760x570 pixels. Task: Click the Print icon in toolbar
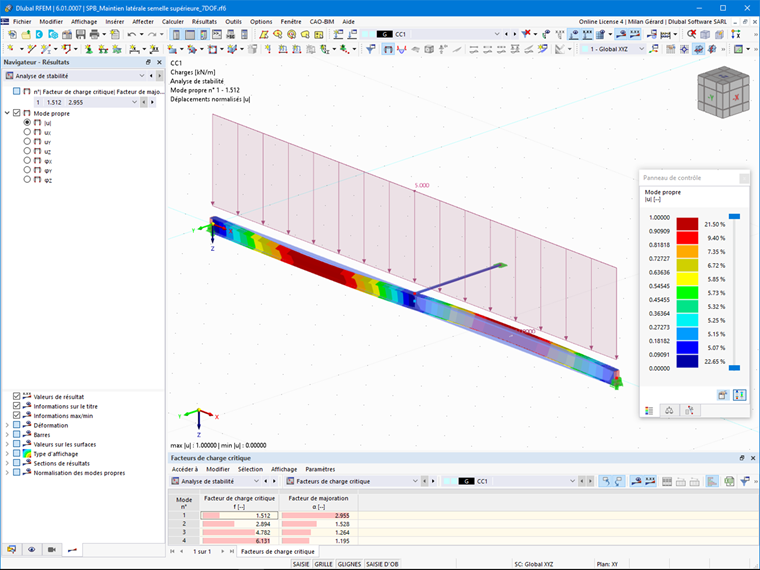point(94,34)
